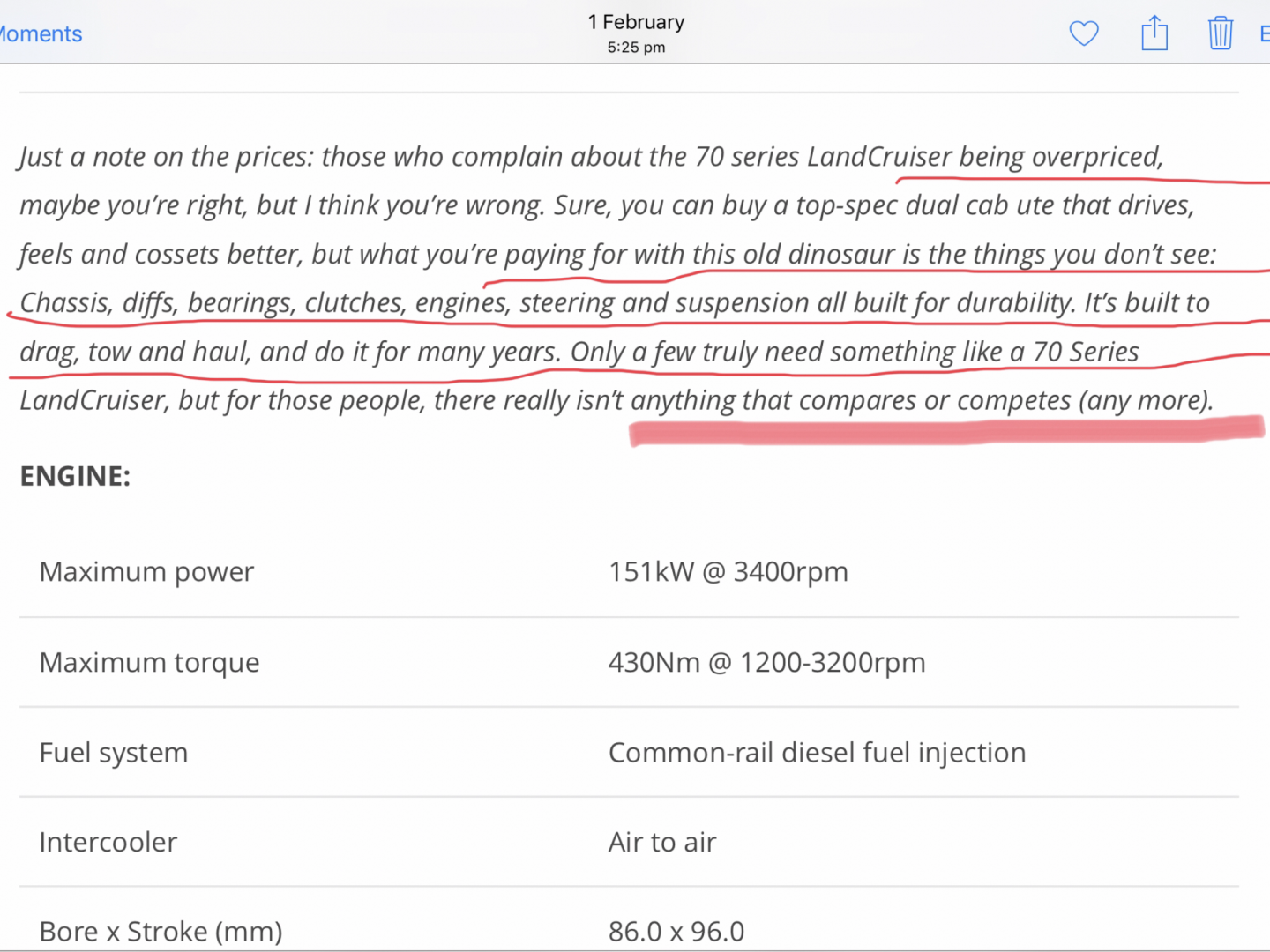This screenshot has height=952, width=1270.
Task: Click the 'Intercooler' label
Action: (108, 842)
